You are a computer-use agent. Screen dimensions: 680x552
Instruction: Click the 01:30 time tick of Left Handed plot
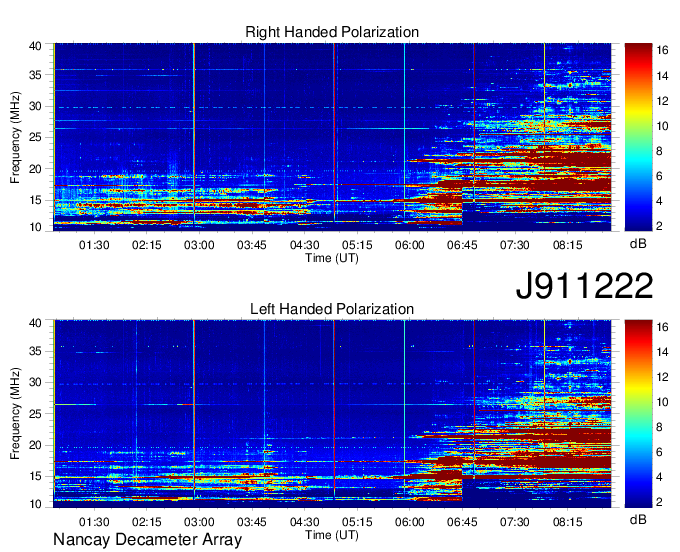click(x=94, y=522)
